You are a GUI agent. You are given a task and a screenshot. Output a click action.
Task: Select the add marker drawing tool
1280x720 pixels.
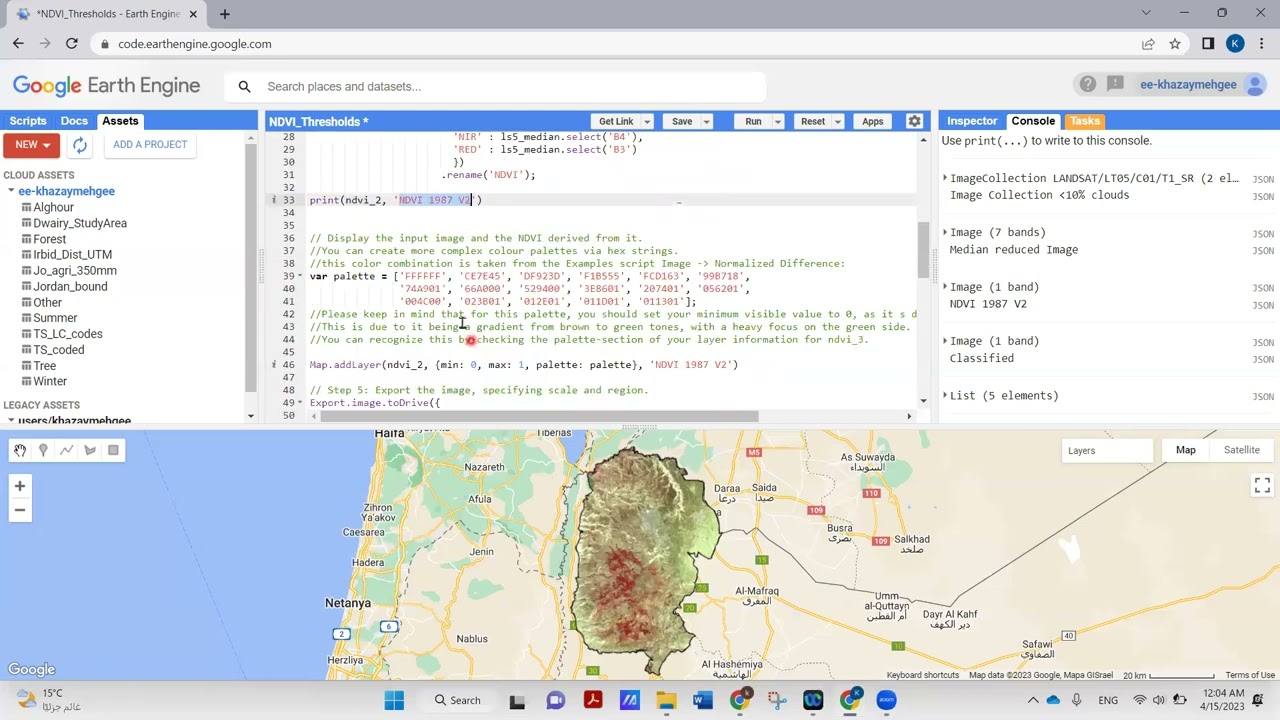point(43,451)
